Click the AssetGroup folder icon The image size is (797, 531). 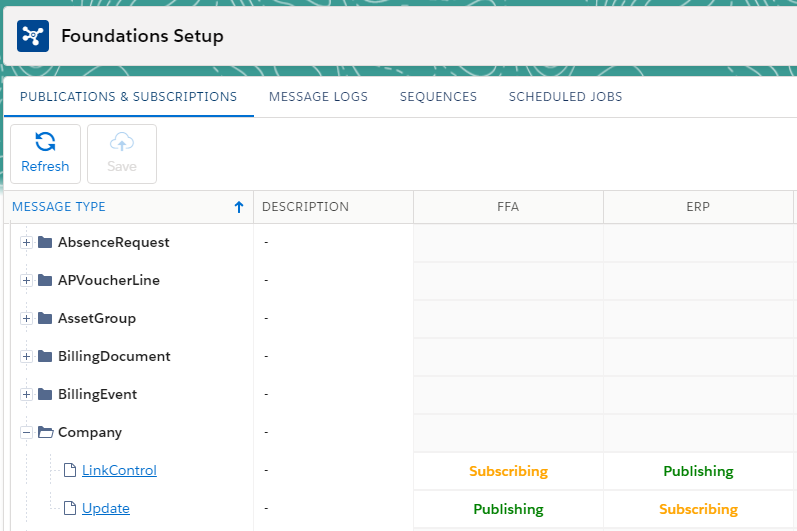coord(45,318)
